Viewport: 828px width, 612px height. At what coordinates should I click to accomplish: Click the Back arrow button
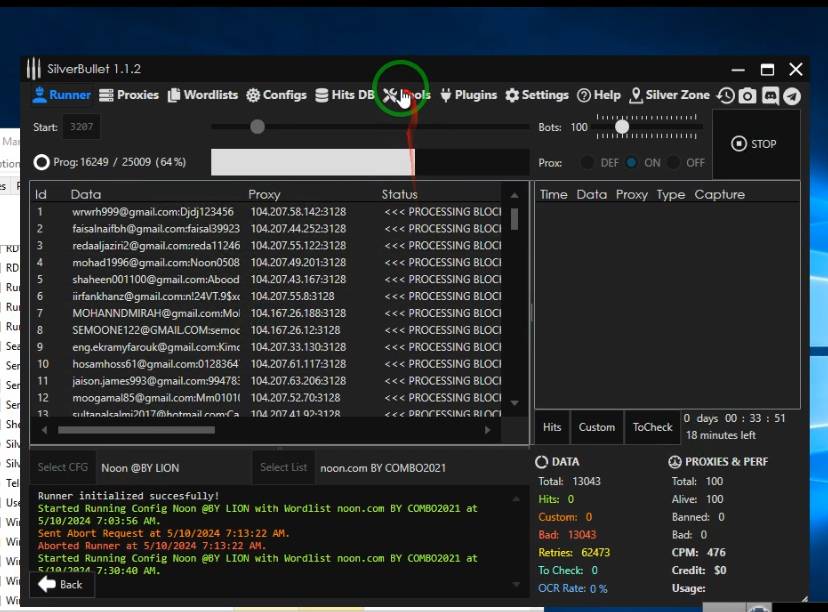(x=62, y=585)
